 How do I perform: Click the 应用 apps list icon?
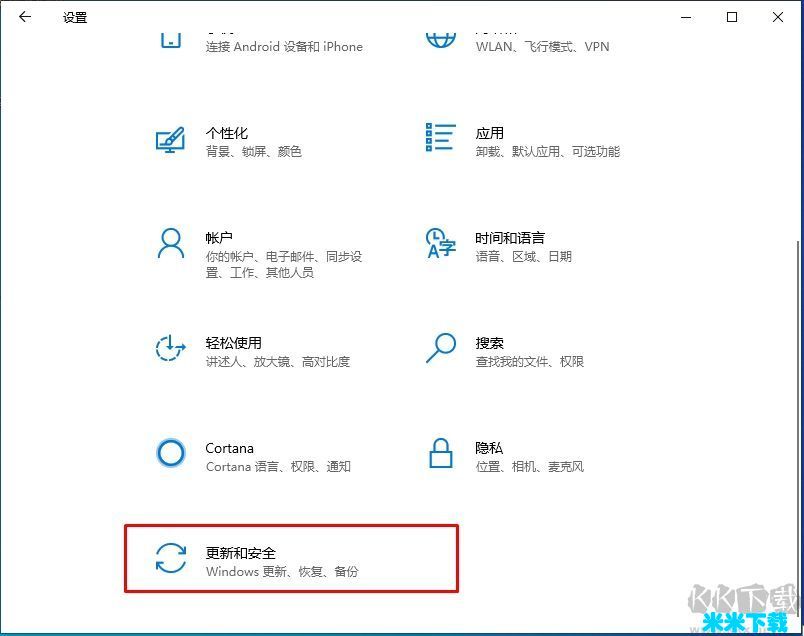(x=440, y=137)
